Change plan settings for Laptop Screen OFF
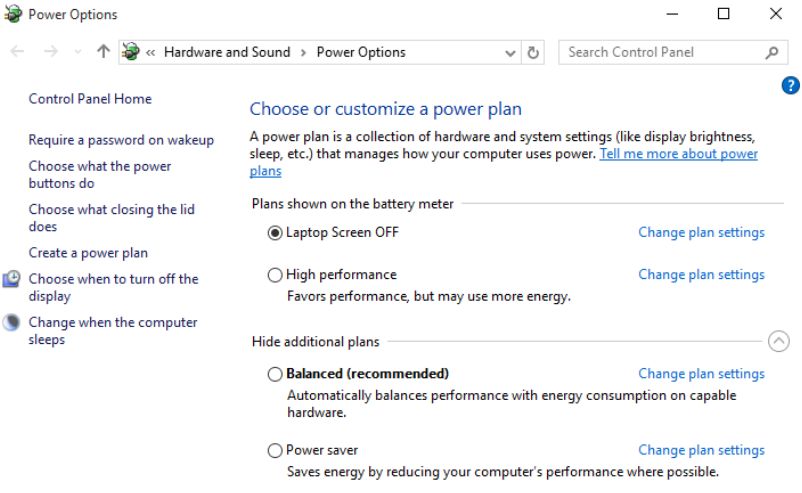This screenshot has height=493, width=802. click(701, 232)
